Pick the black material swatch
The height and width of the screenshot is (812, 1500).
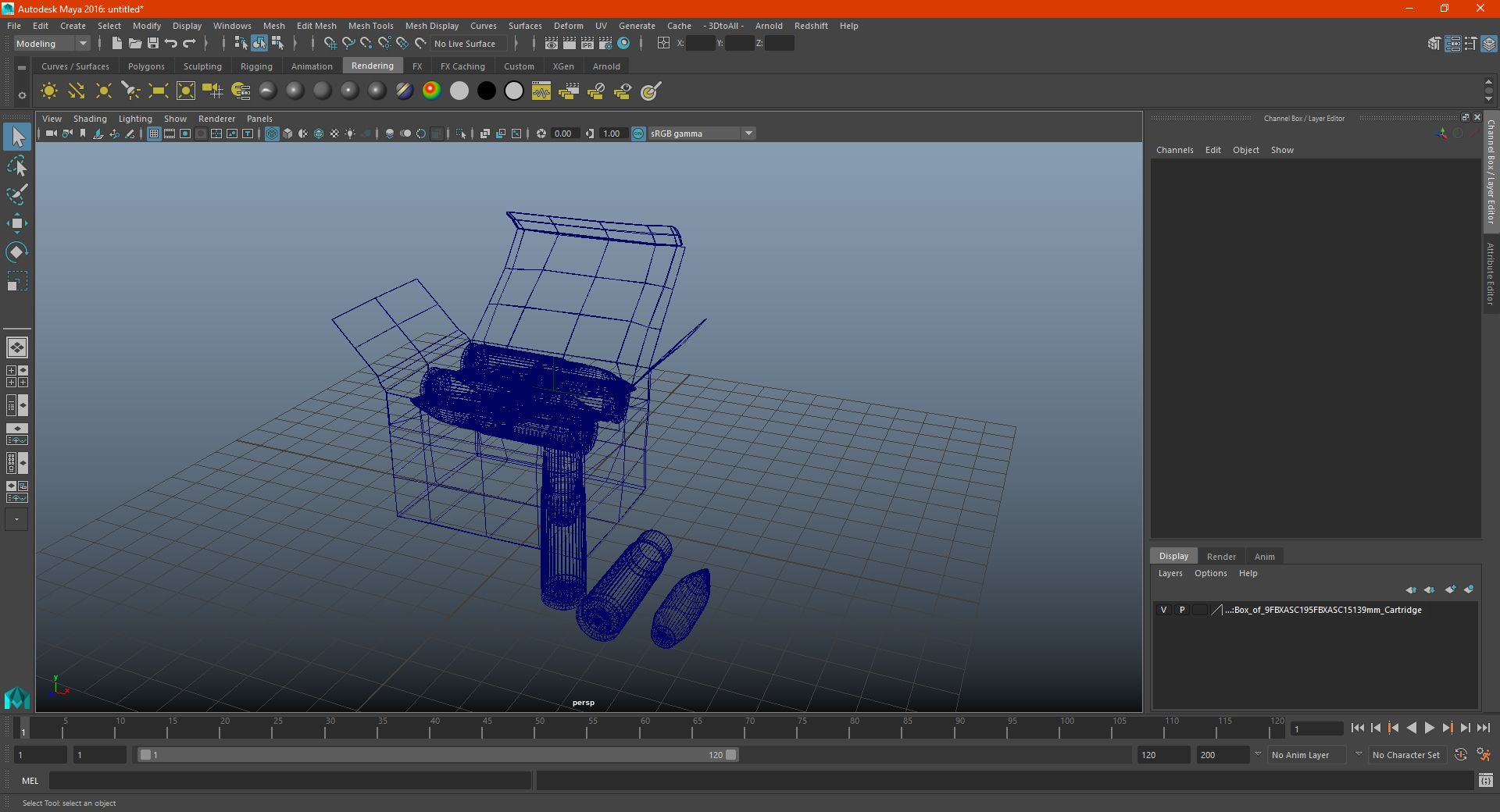pyautogui.click(x=487, y=91)
